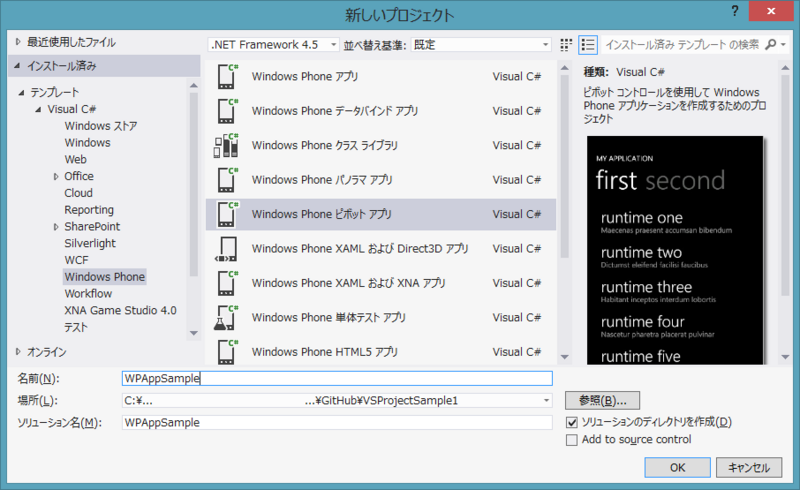Enable Add to source control checkbox

click(572, 440)
